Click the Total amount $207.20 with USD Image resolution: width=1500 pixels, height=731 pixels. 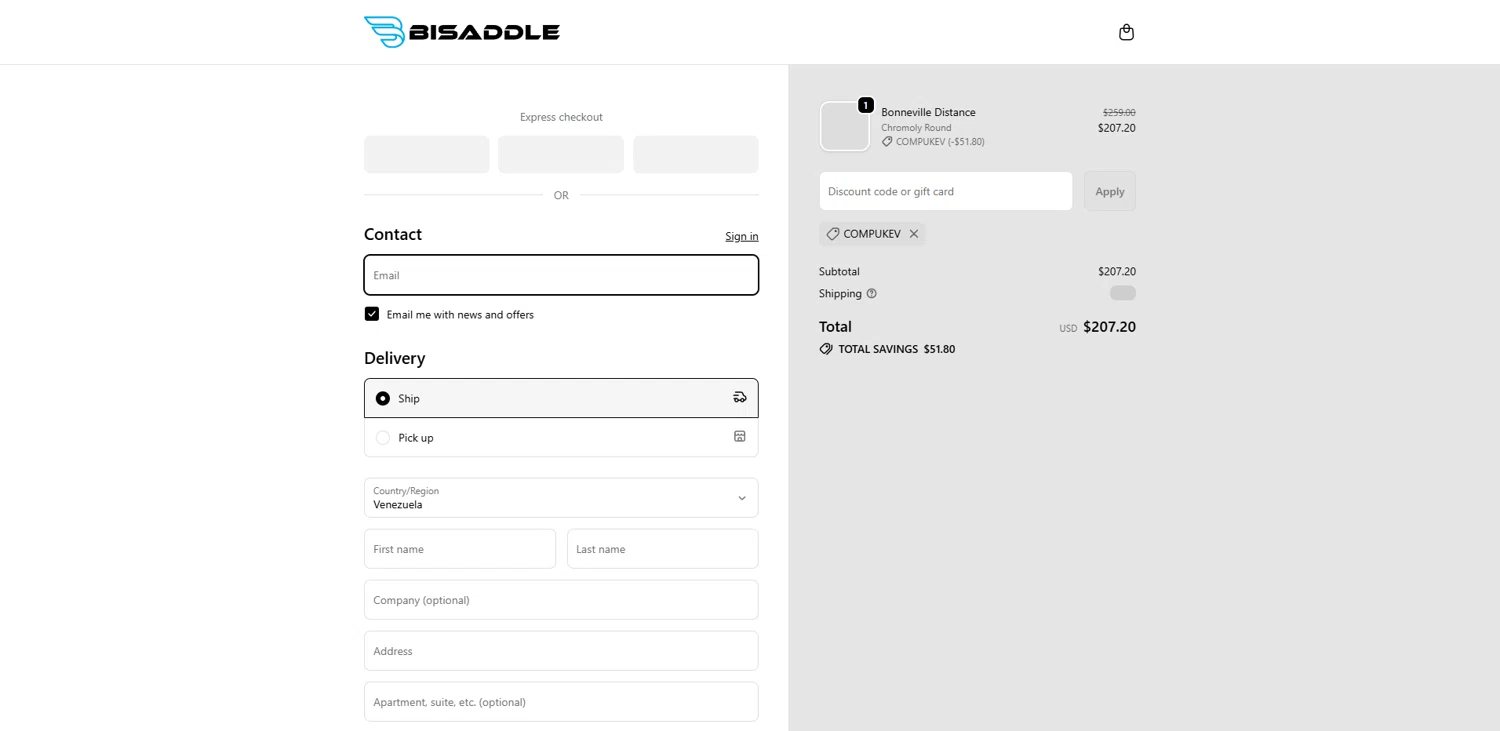click(1098, 327)
